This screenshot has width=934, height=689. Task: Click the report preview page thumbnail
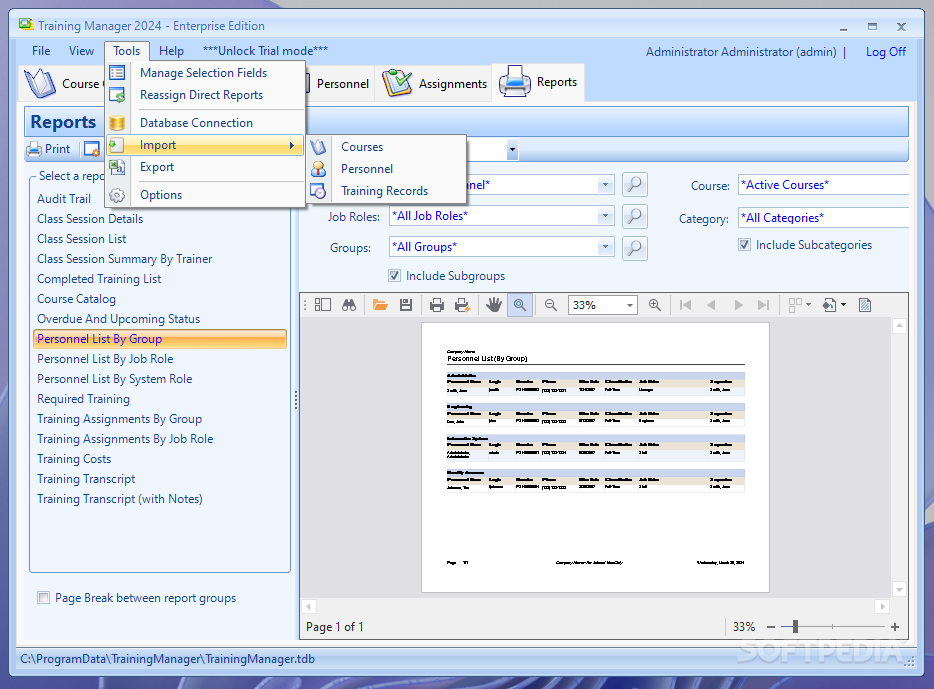[595, 457]
